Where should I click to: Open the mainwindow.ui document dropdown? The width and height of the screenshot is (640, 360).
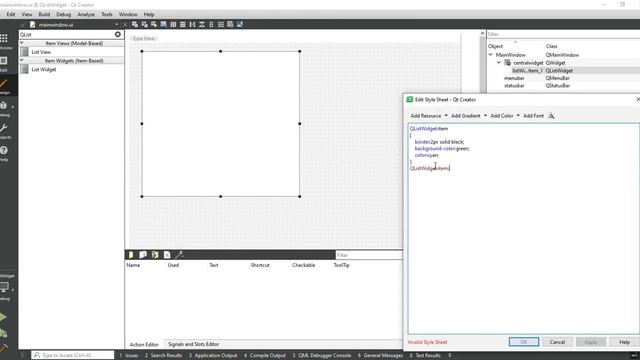tap(117, 24)
